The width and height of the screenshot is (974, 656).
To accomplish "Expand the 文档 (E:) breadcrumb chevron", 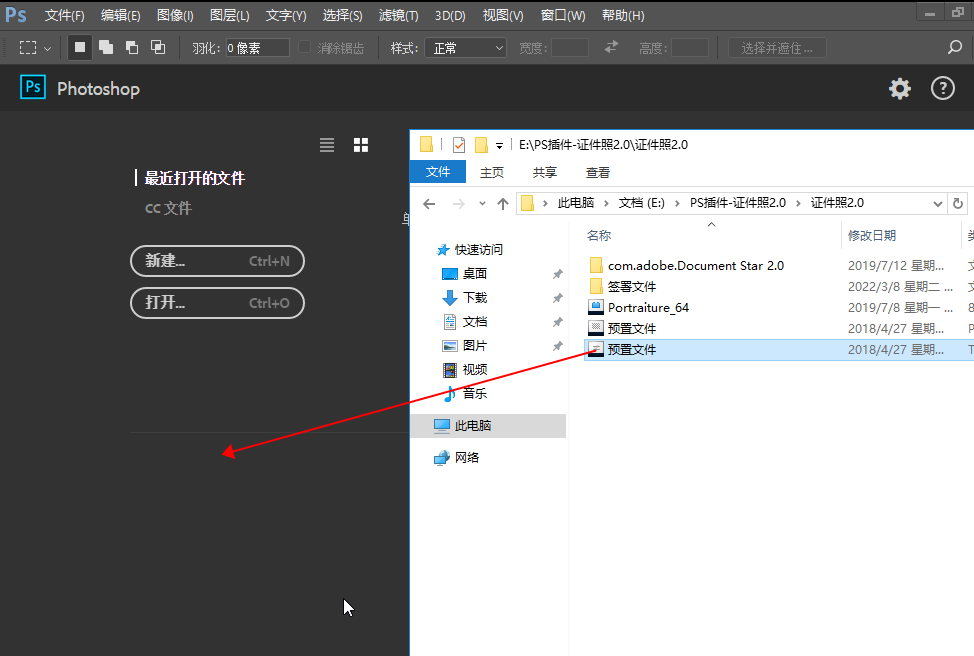I will point(677,203).
